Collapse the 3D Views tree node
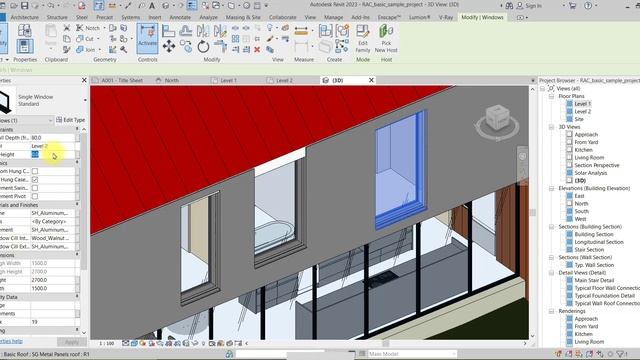The image size is (640, 360). point(551,127)
